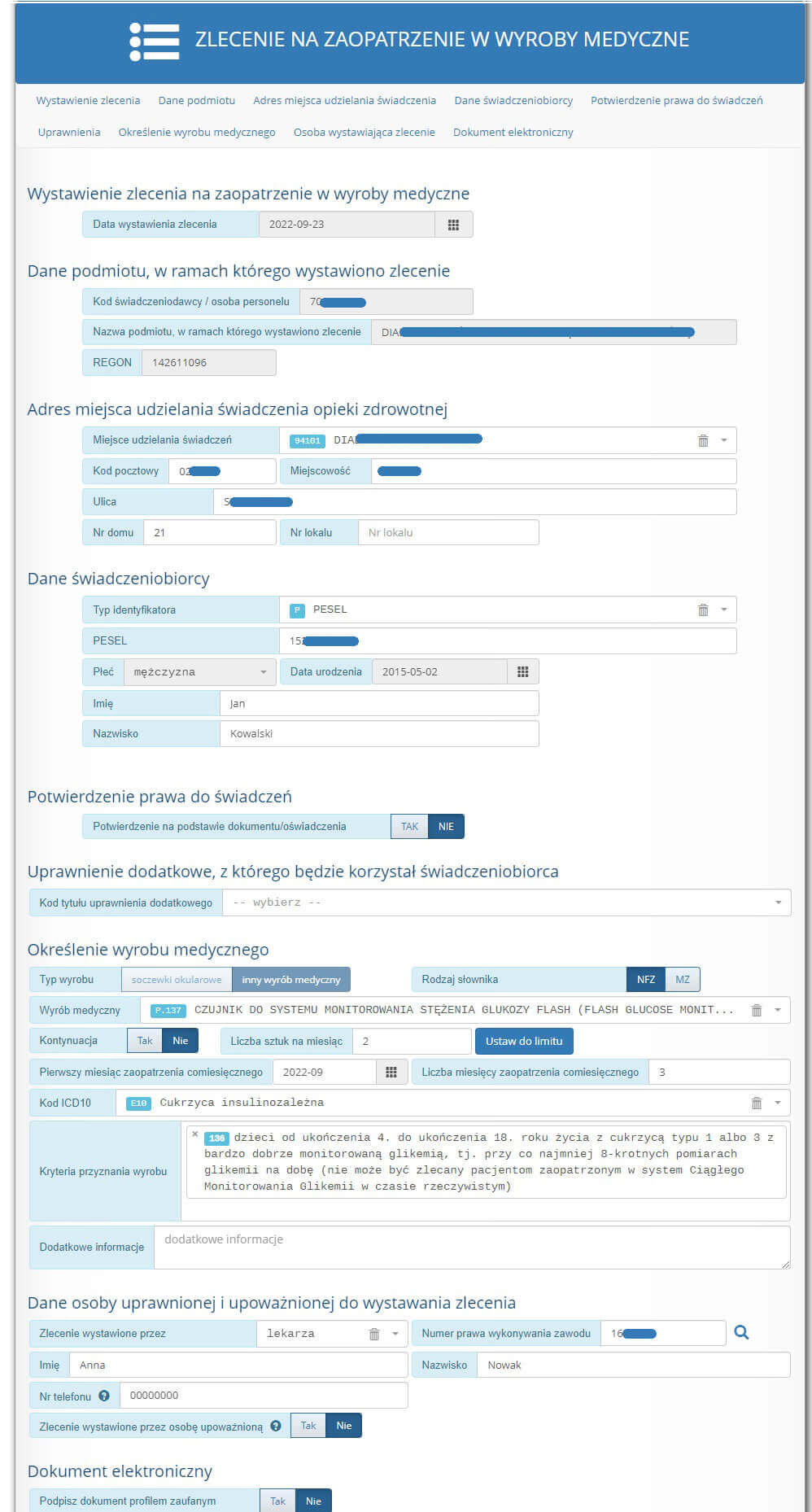Image resolution: width=812 pixels, height=1512 pixels.
Task: Open calendar for Data wystawienia zlecenia
Action: 453,225
